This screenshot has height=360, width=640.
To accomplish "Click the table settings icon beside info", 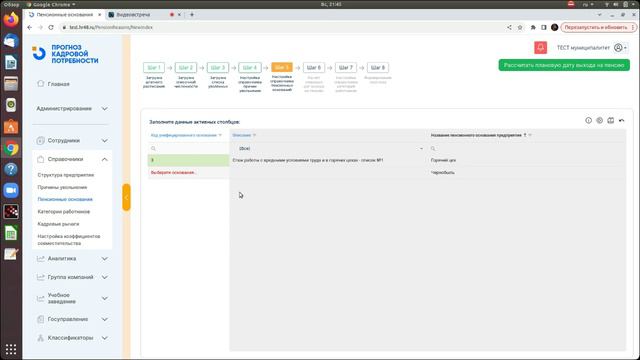I will [599, 120].
